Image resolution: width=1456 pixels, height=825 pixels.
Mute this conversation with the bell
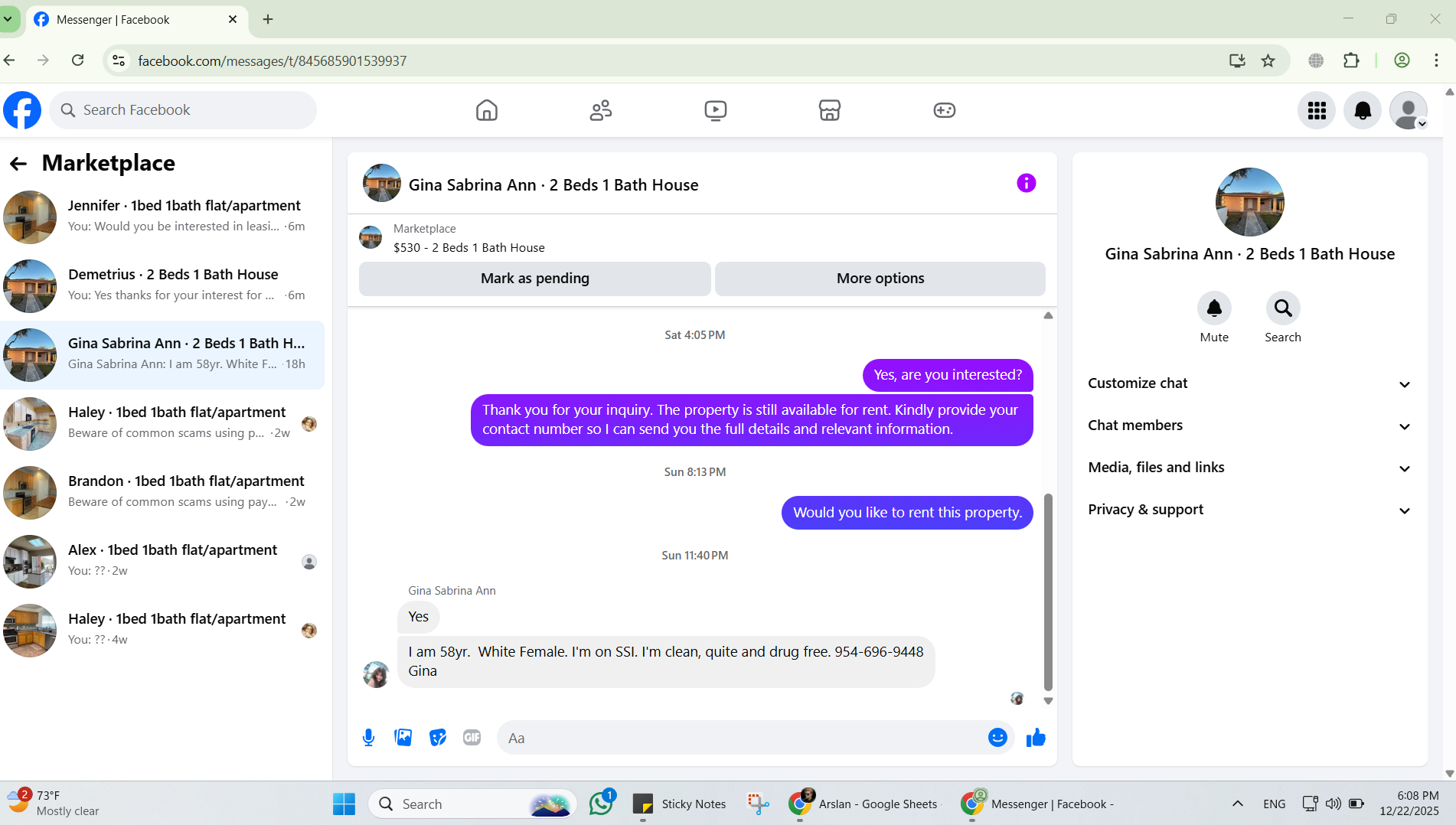coord(1214,308)
